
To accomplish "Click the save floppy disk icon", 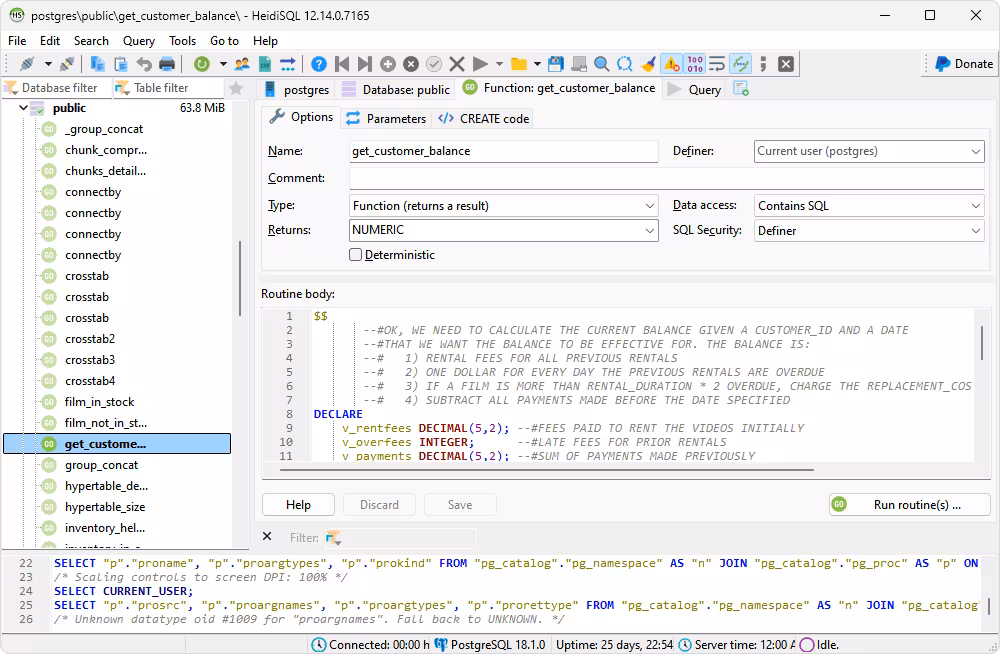I will (x=555, y=64).
